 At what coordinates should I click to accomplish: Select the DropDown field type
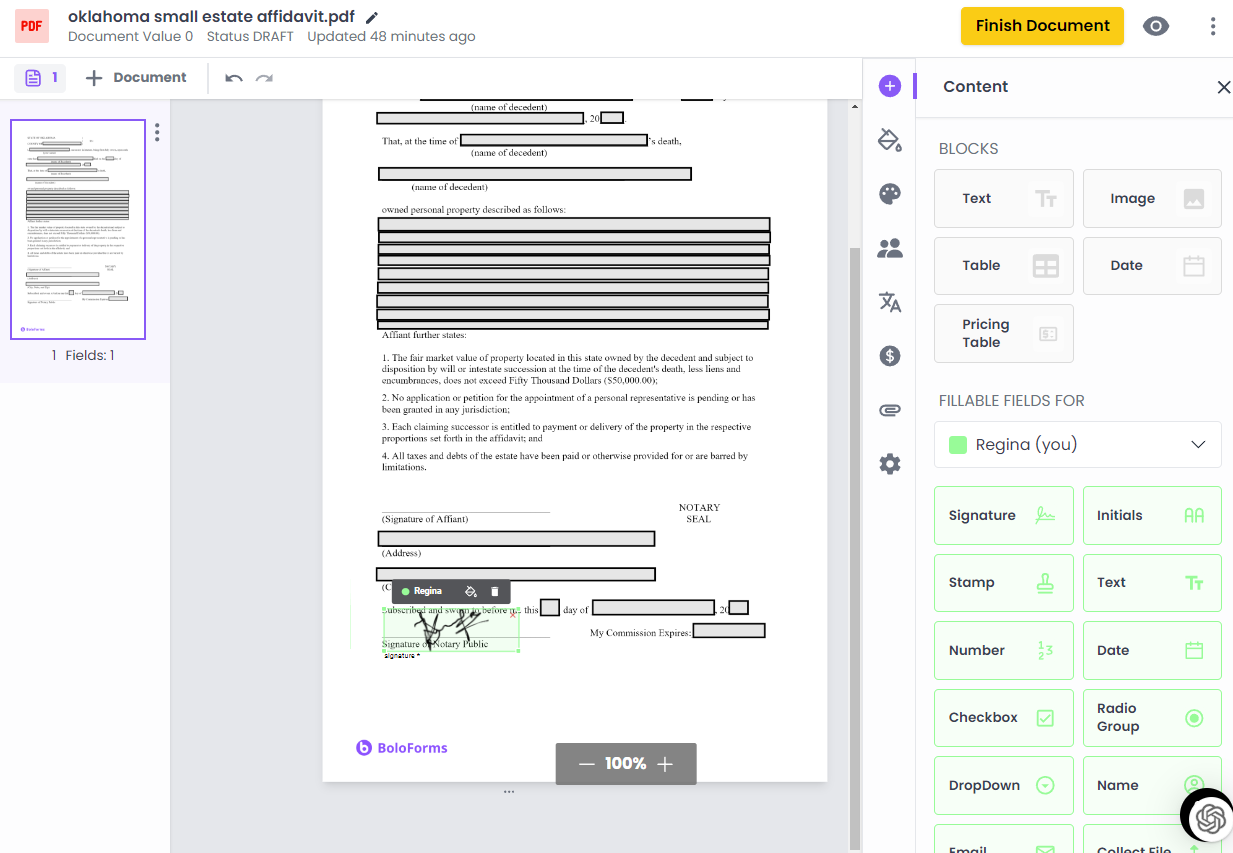(1003, 786)
